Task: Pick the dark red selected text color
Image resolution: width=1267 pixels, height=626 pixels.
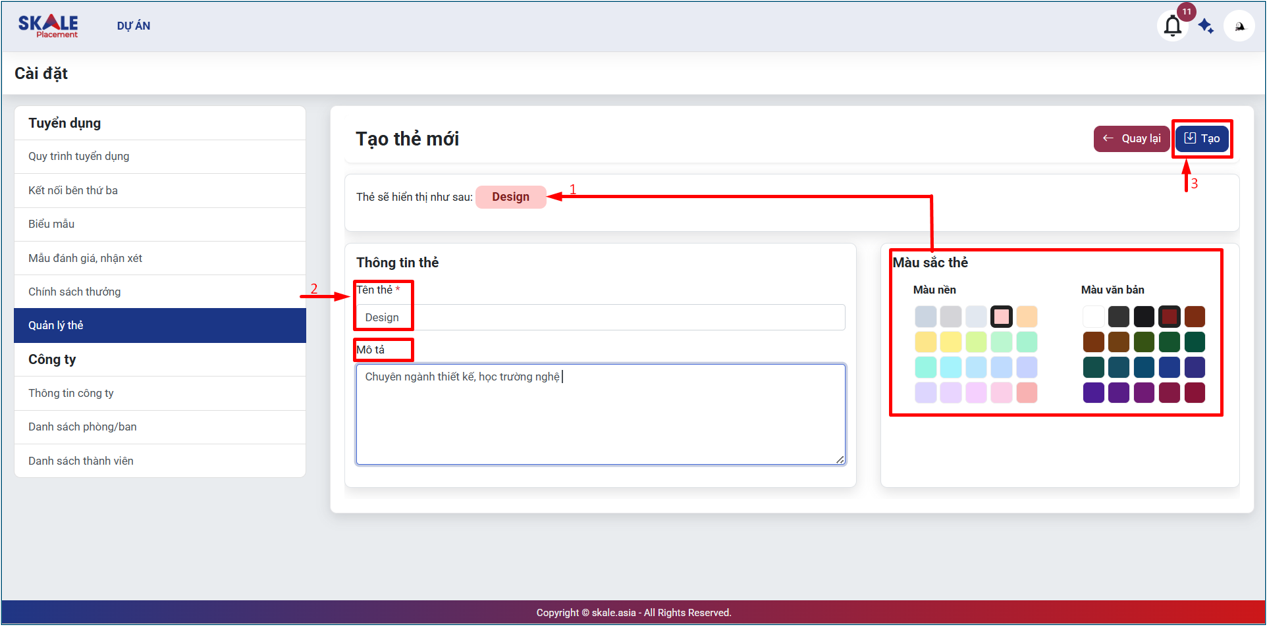Action: [x=1169, y=317]
